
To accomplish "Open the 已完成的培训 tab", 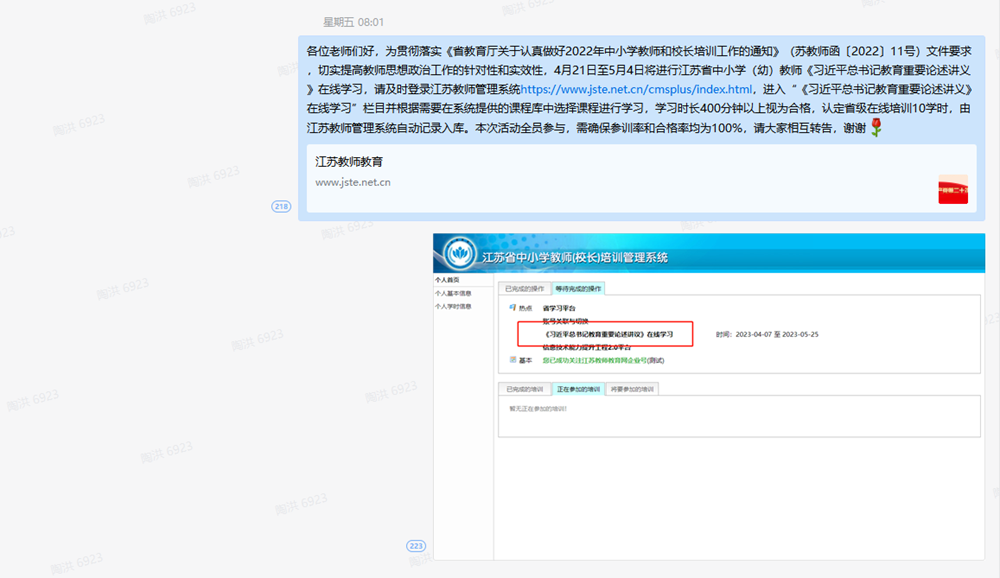I will [525, 389].
